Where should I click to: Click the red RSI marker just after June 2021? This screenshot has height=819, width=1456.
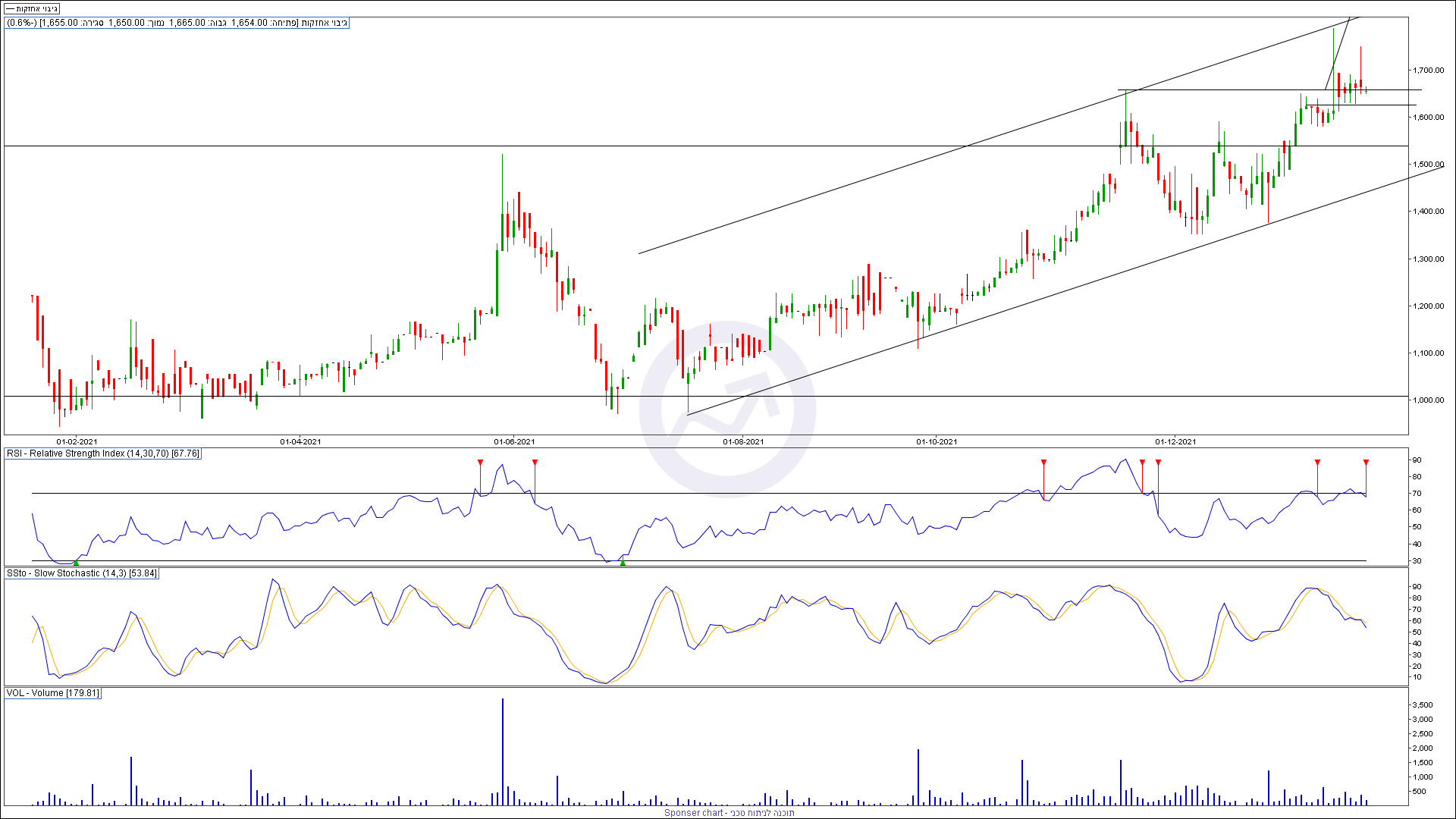(535, 463)
